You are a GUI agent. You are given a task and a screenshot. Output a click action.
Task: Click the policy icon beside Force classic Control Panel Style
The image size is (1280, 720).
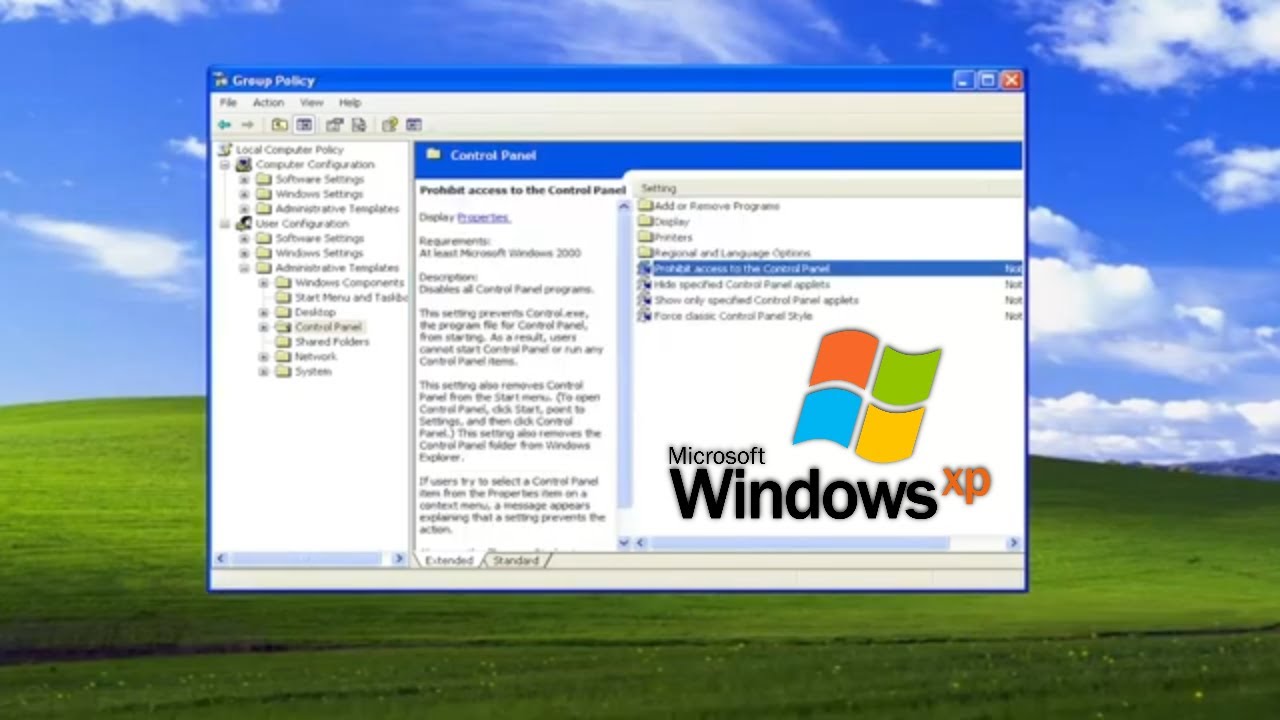[x=645, y=316]
